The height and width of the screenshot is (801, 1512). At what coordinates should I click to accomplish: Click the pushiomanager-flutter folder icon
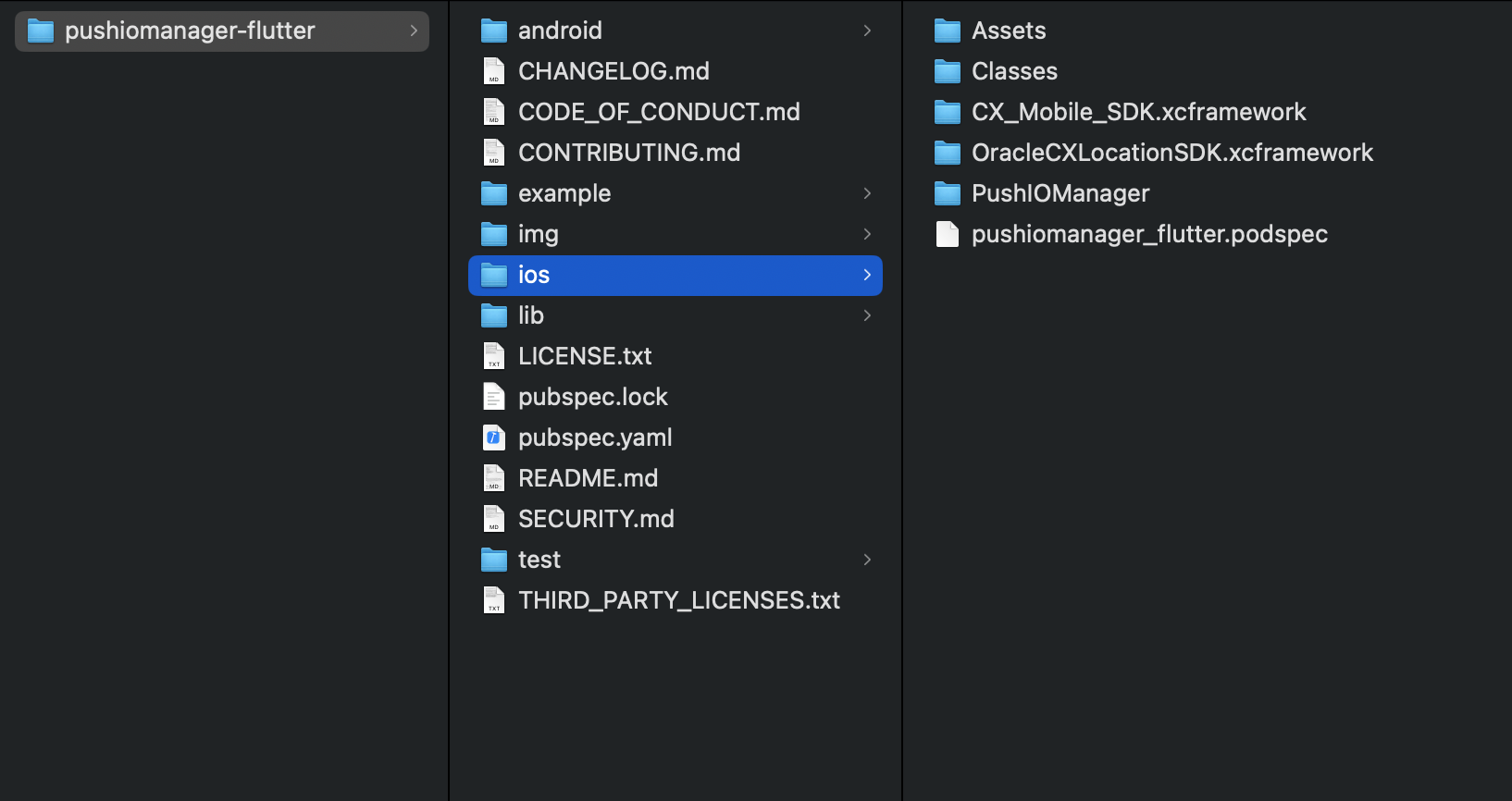coord(41,31)
